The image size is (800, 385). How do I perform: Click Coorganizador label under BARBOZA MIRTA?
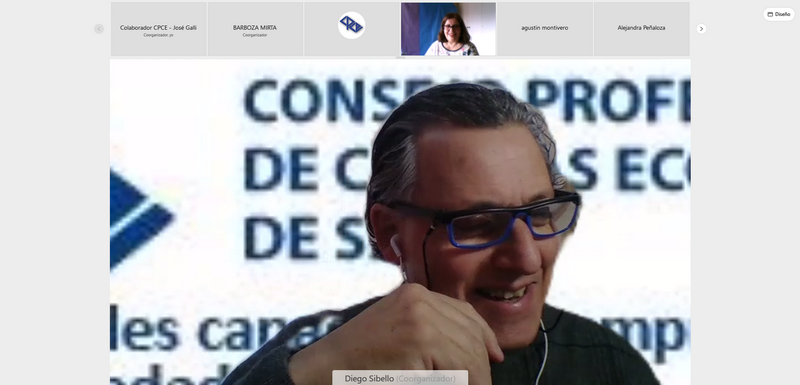coord(255,35)
